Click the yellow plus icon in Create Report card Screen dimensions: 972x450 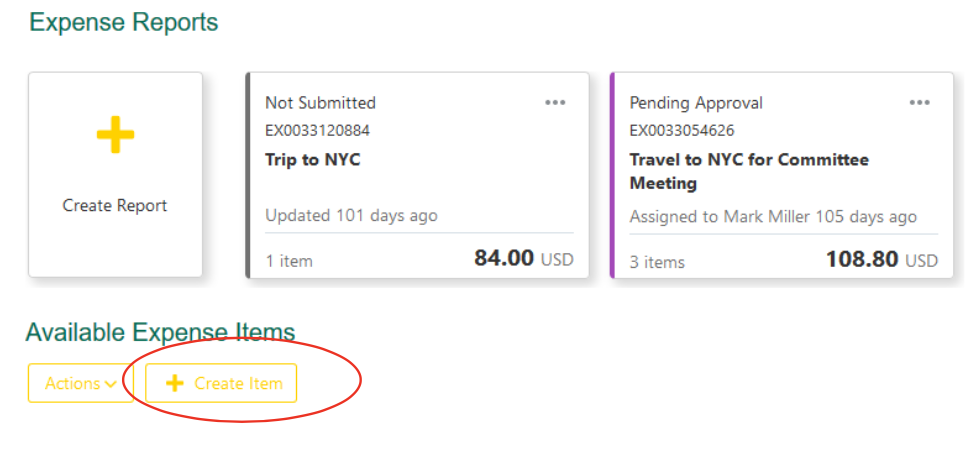[115, 134]
